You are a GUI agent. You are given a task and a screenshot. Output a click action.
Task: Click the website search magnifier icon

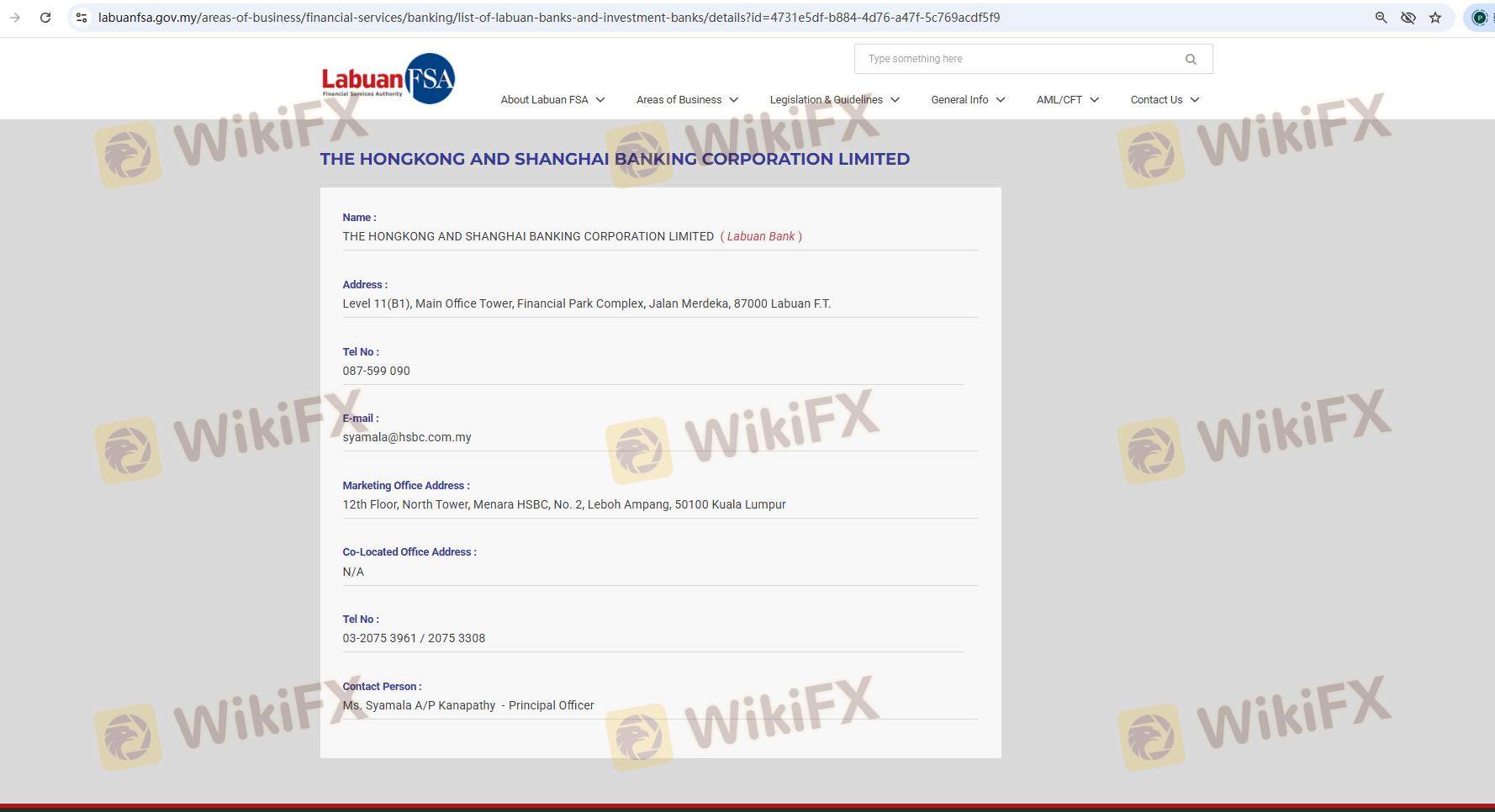[x=1191, y=59]
